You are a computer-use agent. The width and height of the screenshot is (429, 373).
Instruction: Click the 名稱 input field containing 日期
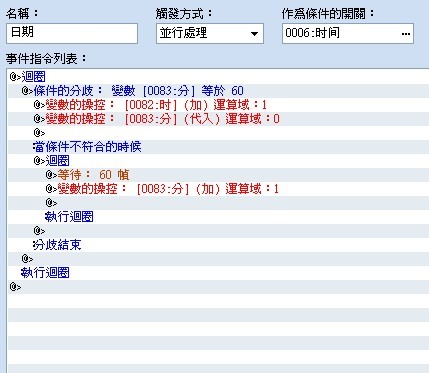(x=72, y=33)
